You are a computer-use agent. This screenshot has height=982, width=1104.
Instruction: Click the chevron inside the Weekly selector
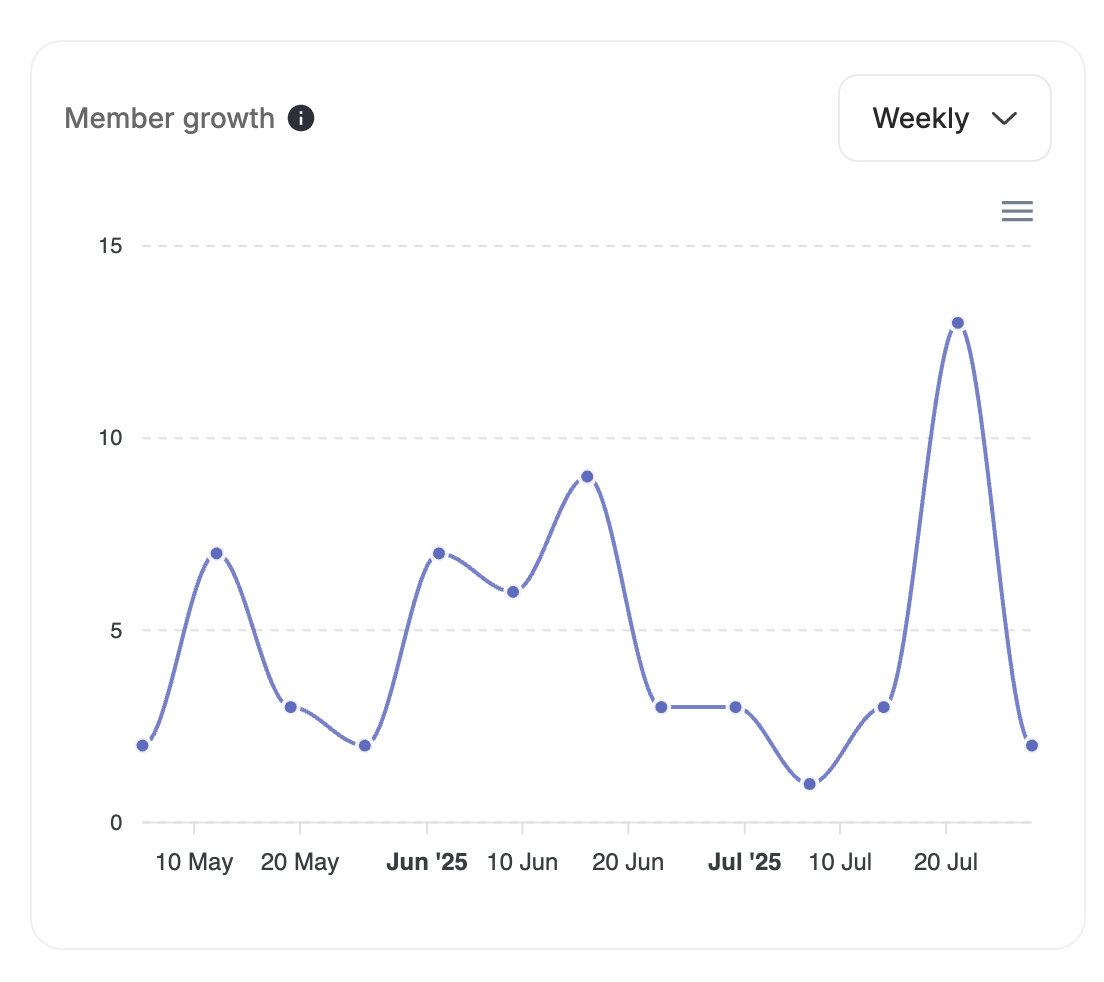tap(1006, 117)
